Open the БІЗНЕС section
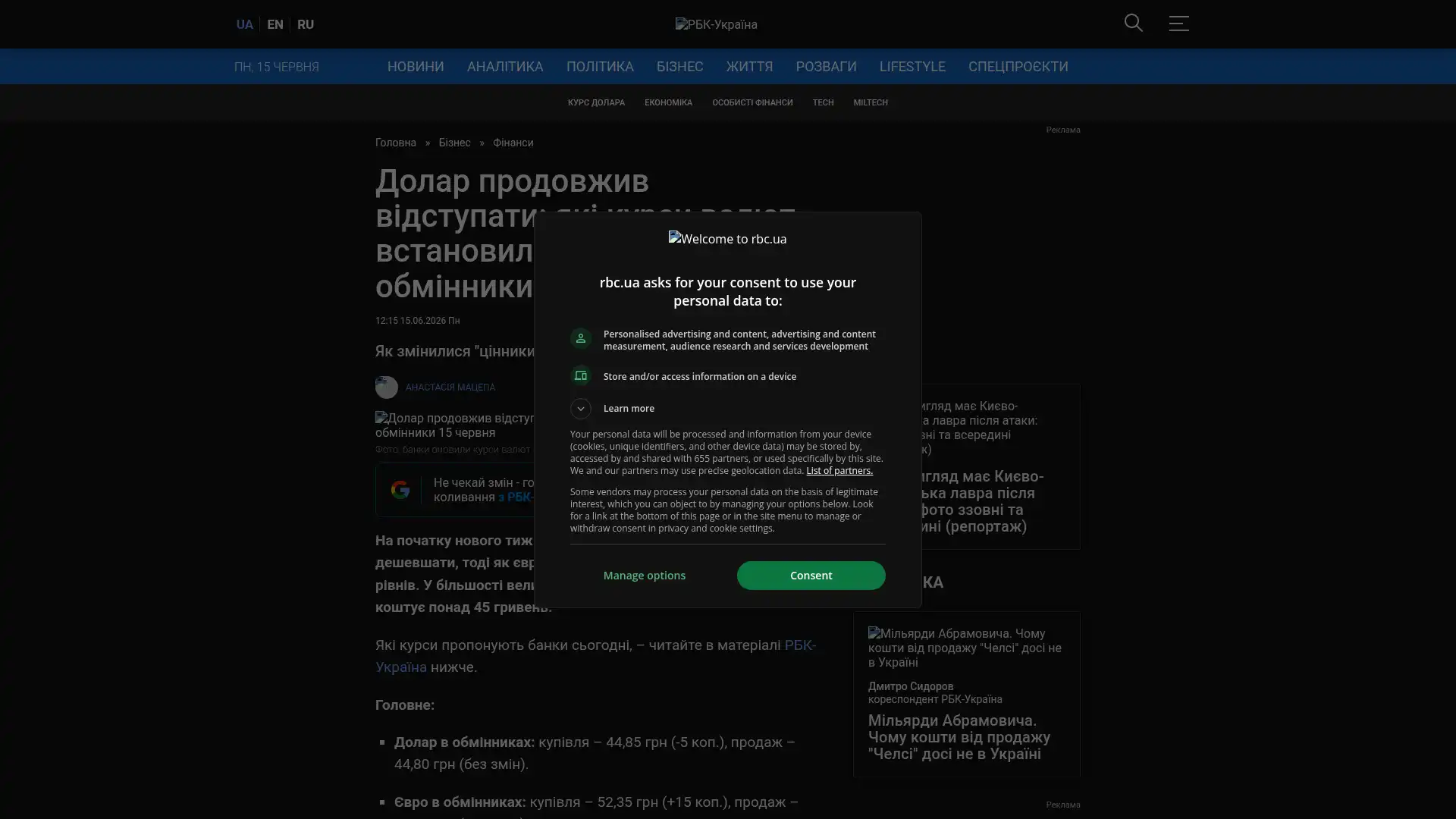The image size is (1456, 819). 679,67
